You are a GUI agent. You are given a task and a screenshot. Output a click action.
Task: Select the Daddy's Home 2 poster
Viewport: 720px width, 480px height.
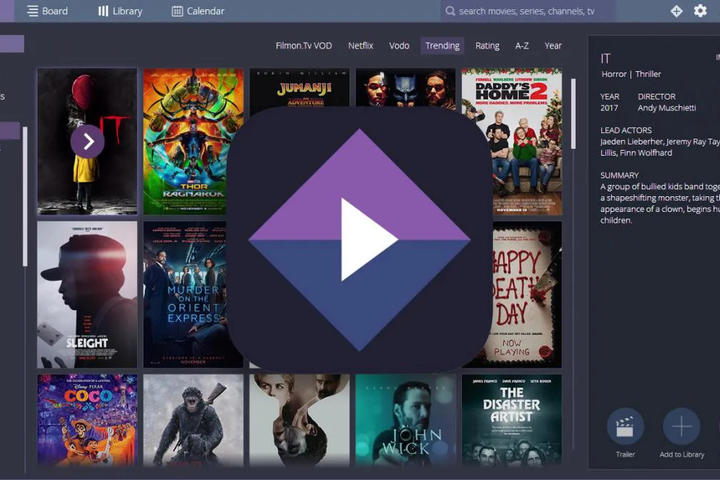tap(512, 141)
